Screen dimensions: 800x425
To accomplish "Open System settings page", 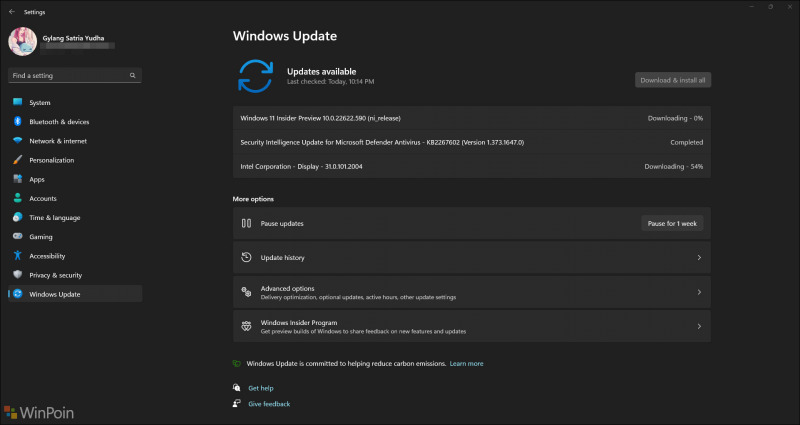I will 75,103.
